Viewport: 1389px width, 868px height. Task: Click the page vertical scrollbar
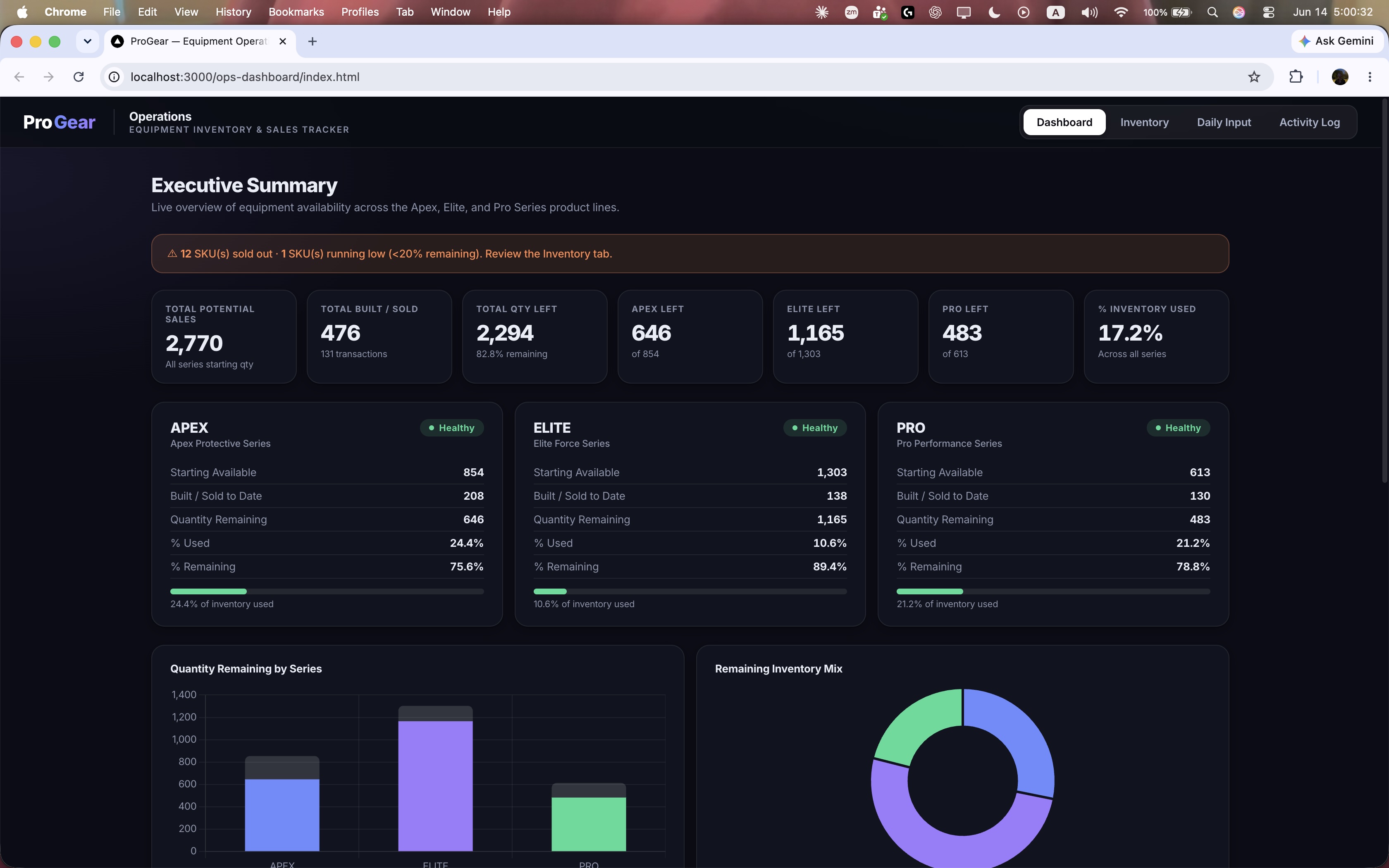click(1384, 290)
